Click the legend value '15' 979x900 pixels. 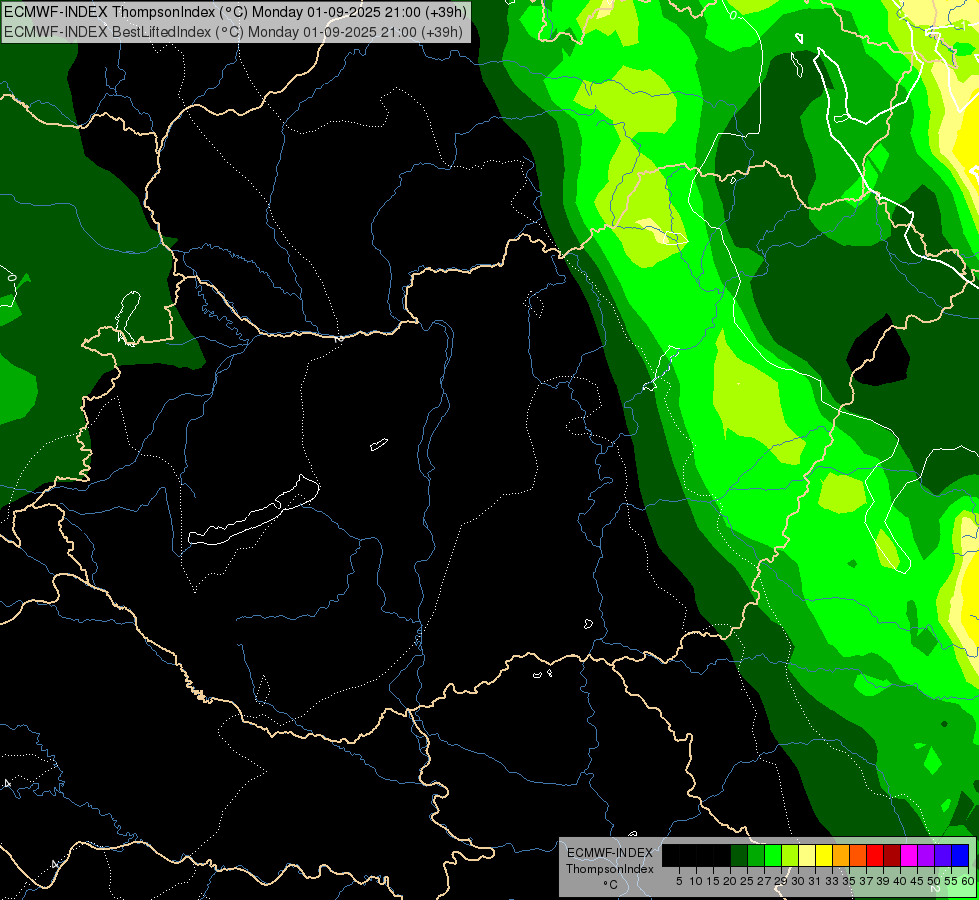[713, 881]
